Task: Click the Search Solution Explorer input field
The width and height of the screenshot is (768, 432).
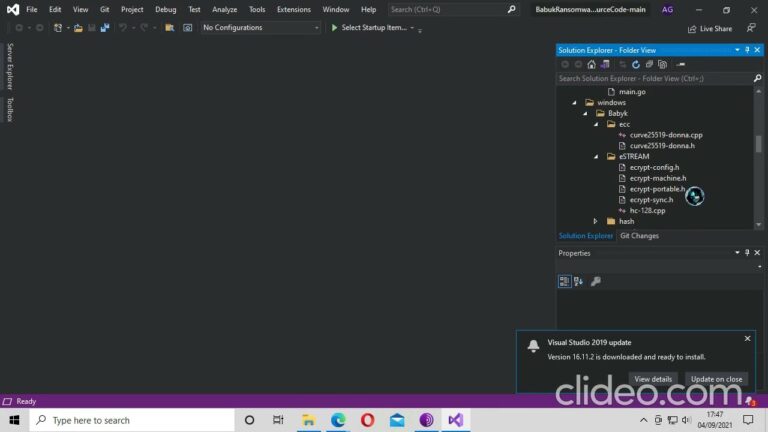Action: (x=654, y=78)
